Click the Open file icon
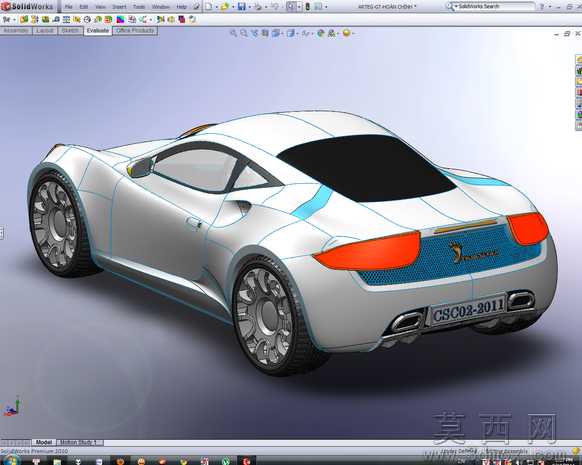 (224, 6)
